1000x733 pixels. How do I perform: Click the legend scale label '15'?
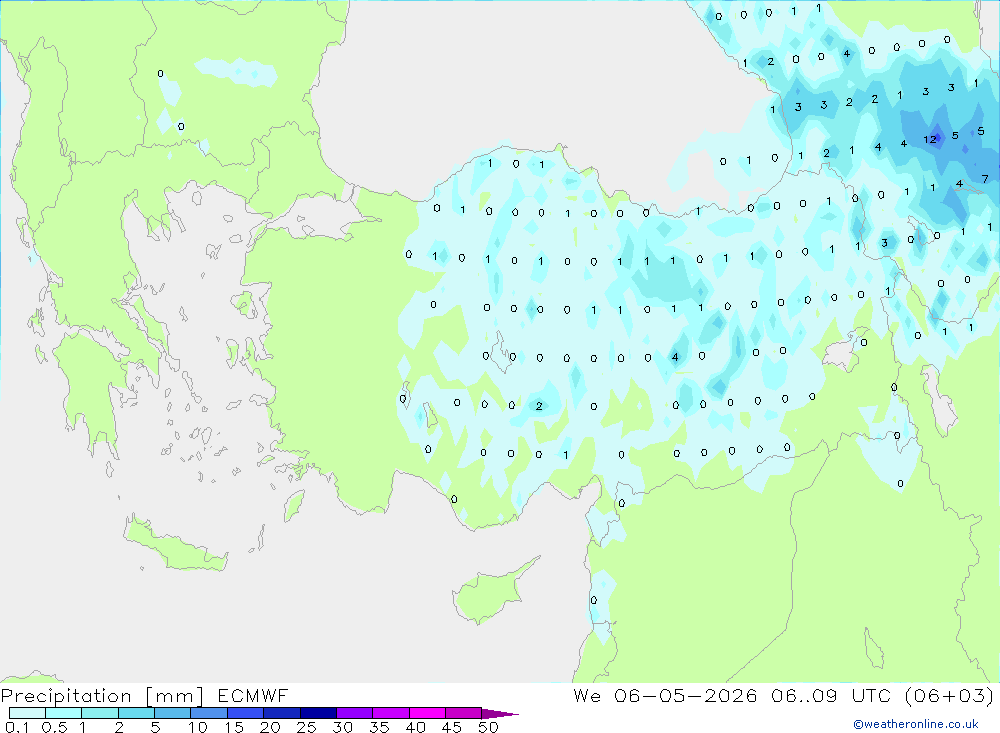(234, 727)
